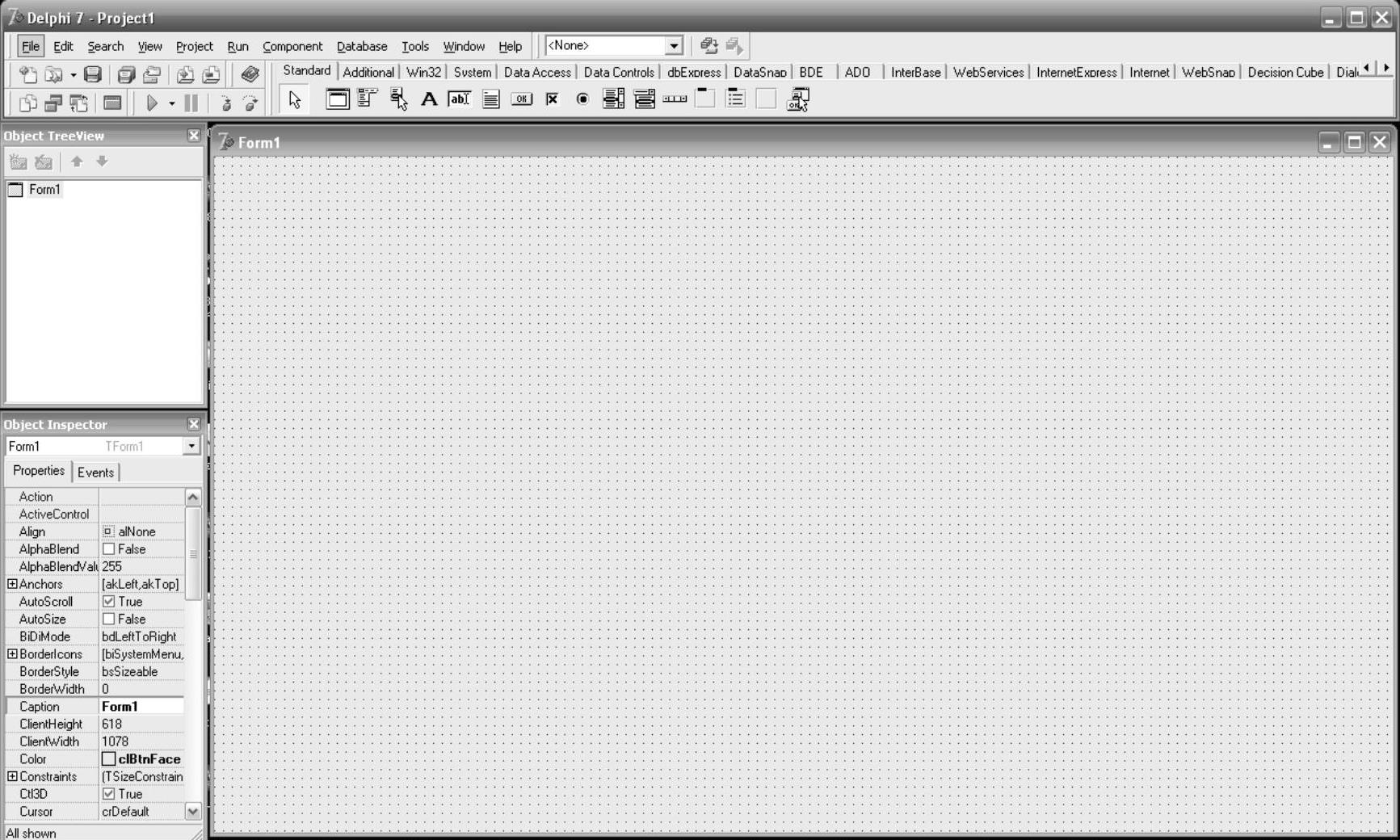This screenshot has height=840, width=1400.
Task: Click the Caption value field Form1
Action: coord(141,707)
